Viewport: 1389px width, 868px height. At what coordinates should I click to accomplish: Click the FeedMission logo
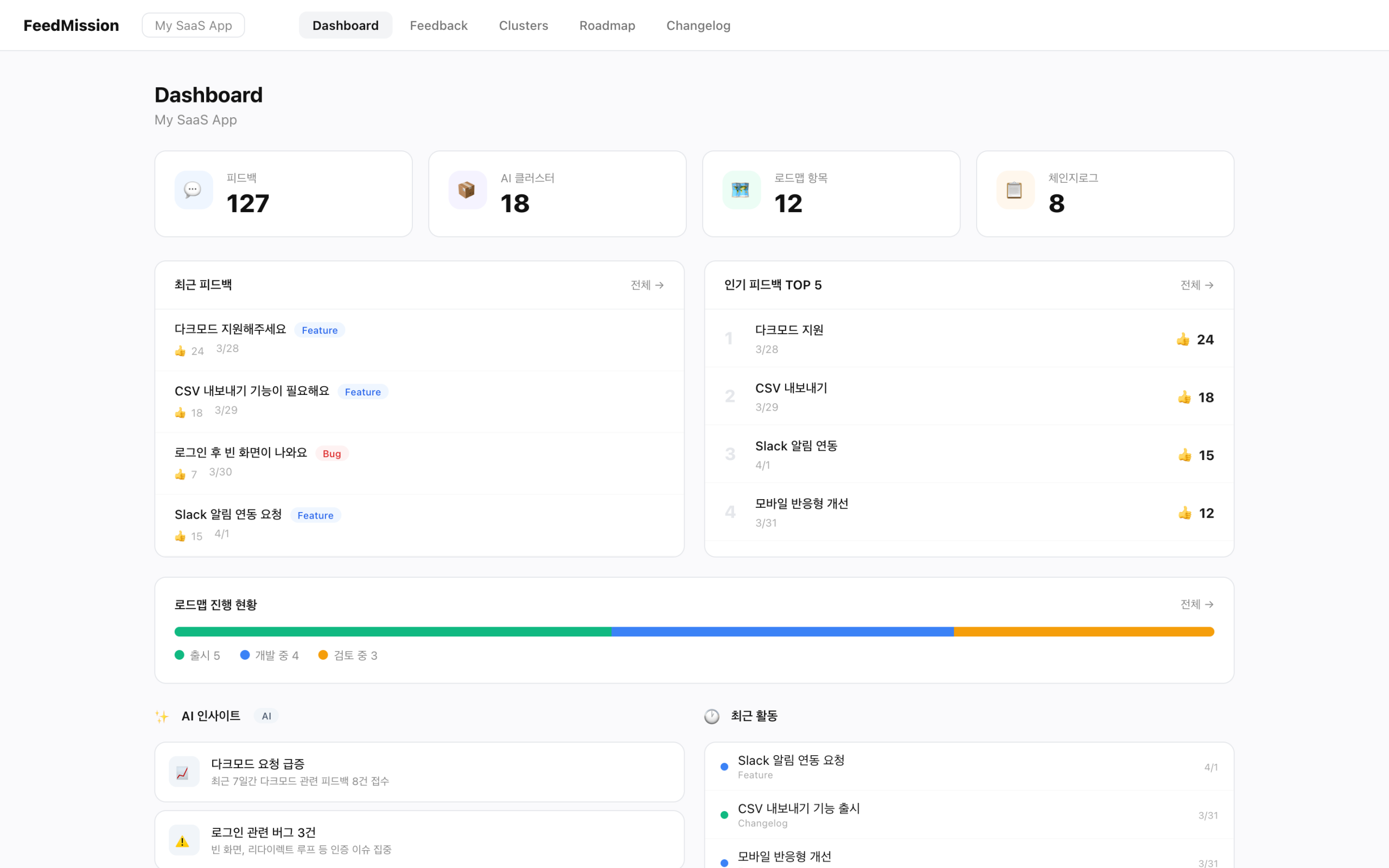[71, 25]
